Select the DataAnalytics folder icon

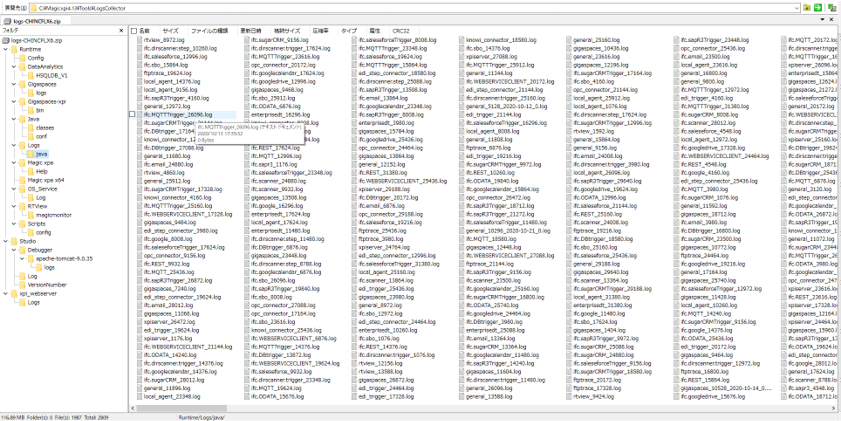(x=21, y=66)
